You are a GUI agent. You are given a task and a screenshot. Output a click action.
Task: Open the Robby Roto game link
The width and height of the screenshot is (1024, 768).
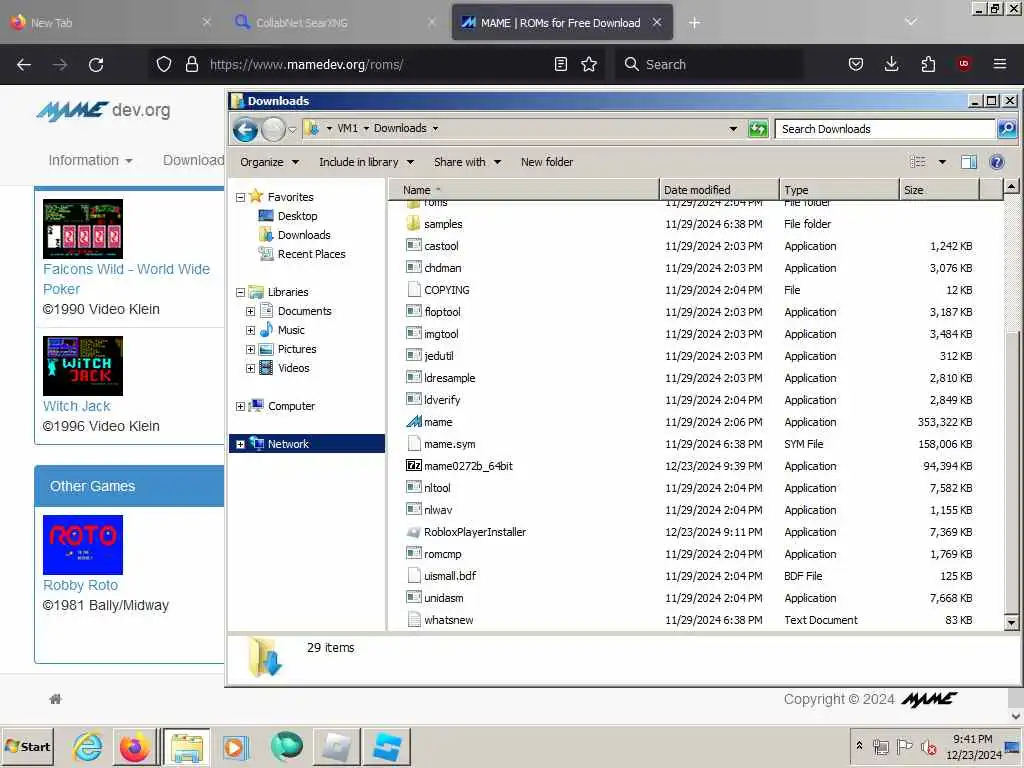(x=80, y=585)
